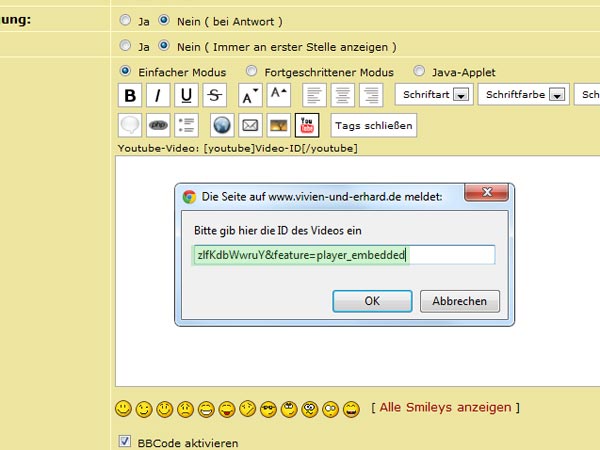Viewport: 600px width, 450px height.
Task: Toggle BBCode aktivieren checkbox
Action: coord(125,441)
